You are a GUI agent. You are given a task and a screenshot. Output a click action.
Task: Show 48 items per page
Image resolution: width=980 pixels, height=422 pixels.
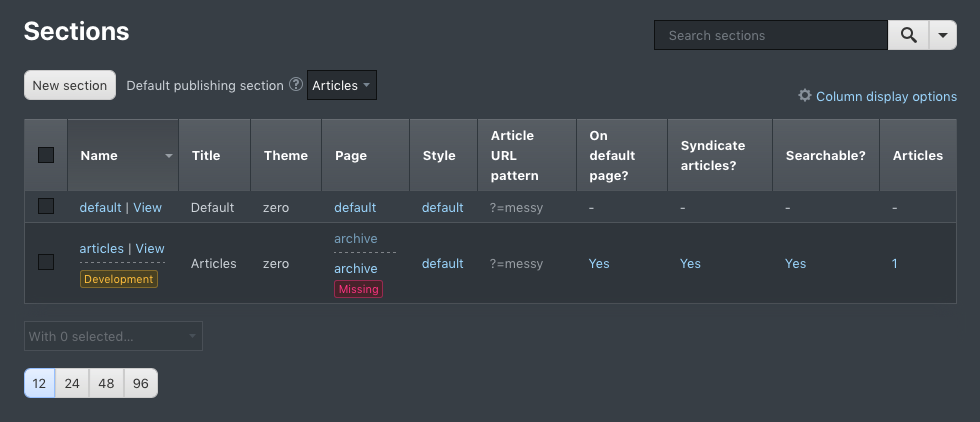tap(106, 383)
